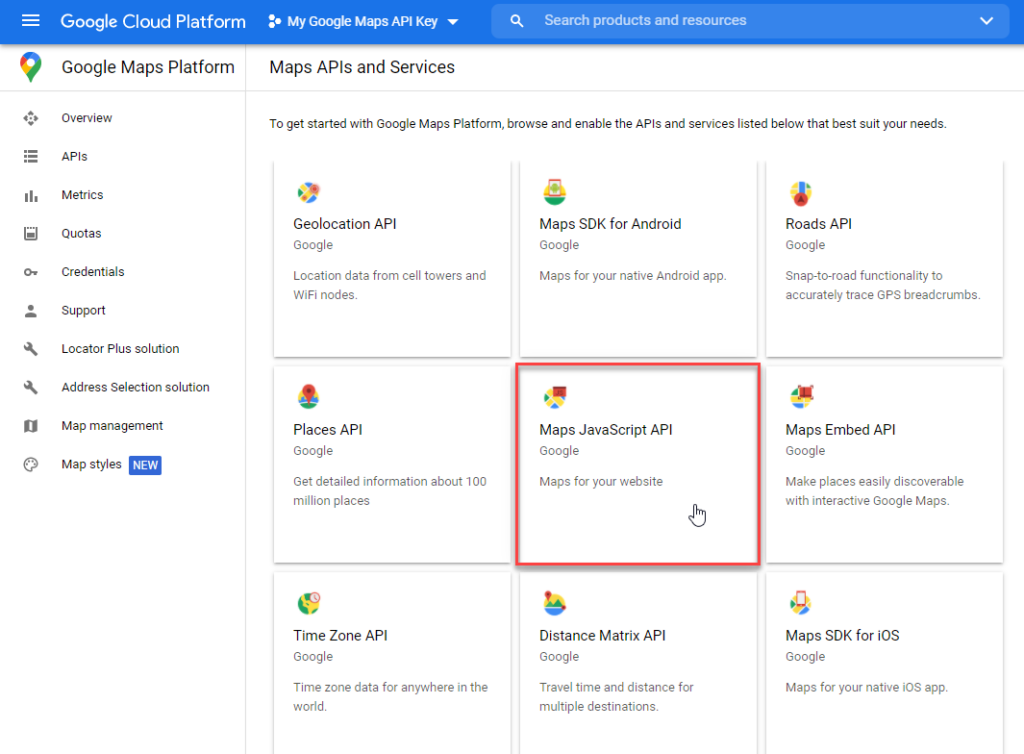Open the project picker for My Google Maps API Key
This screenshot has width=1024, height=754.
[x=362, y=20]
